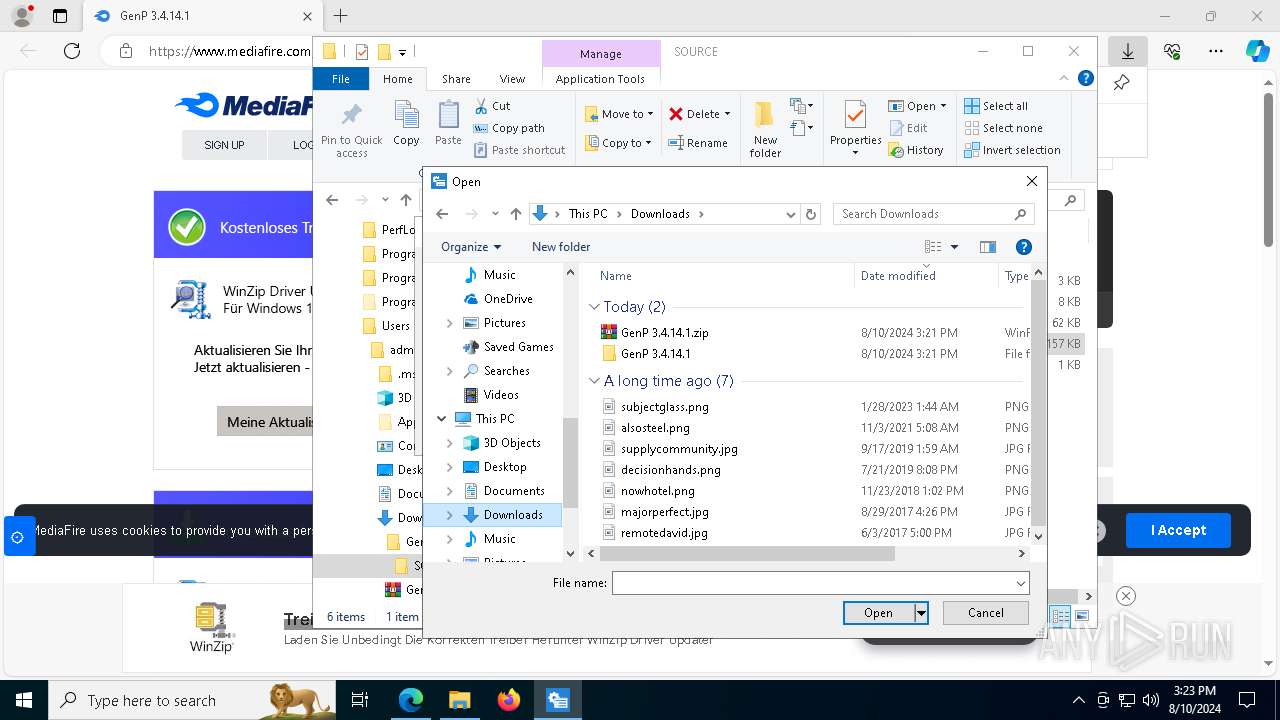Open the Organize dropdown menu
This screenshot has height=720, width=1280.
(471, 247)
